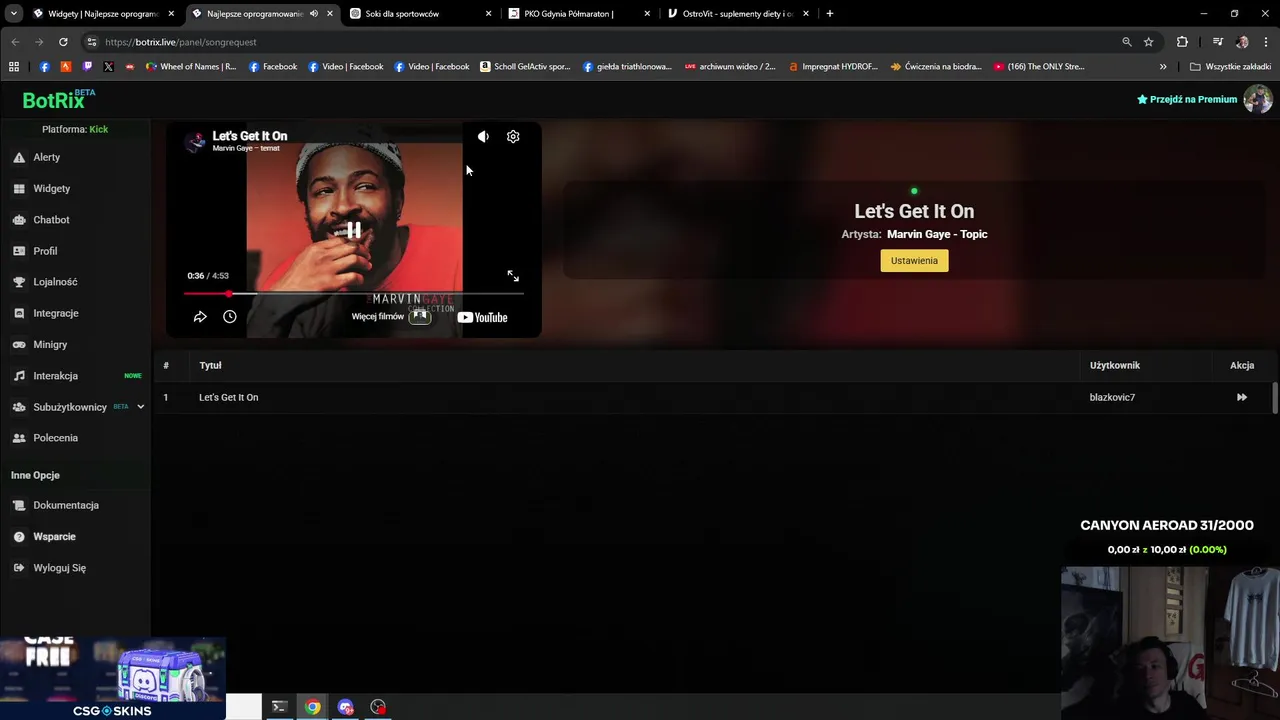Click the Watch later clock icon

point(230,317)
